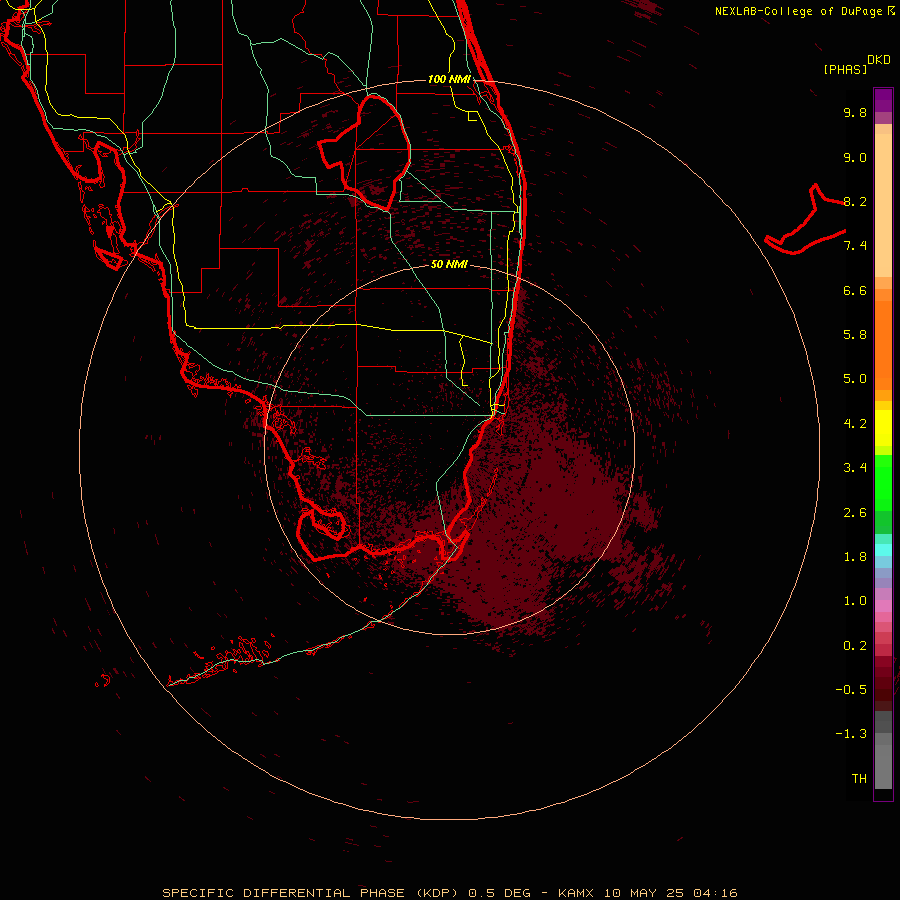Click the 9.8 value on color scale
The width and height of the screenshot is (900, 900).
coord(855,112)
